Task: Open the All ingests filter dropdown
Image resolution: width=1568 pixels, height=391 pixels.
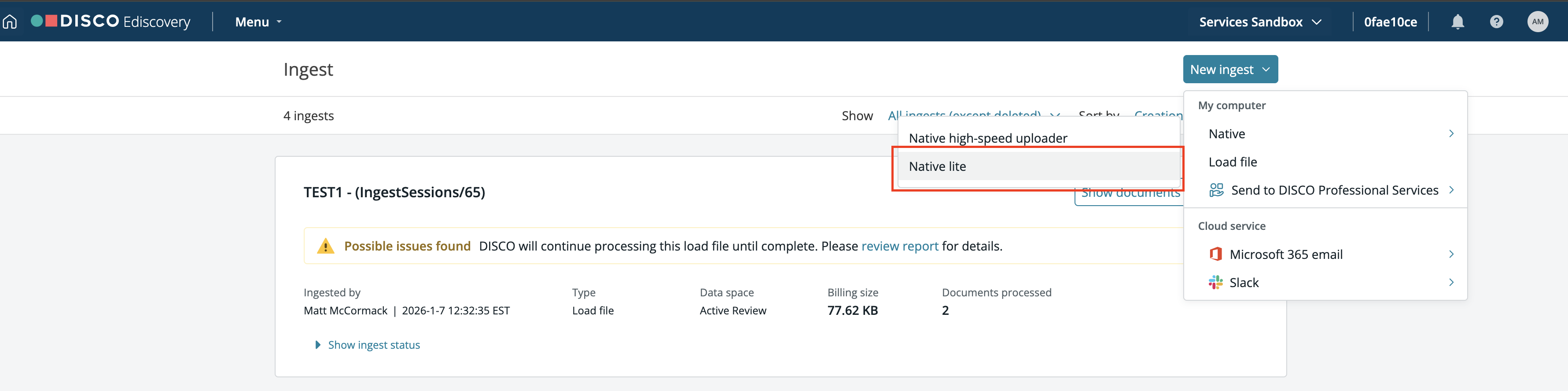Action: tap(974, 115)
